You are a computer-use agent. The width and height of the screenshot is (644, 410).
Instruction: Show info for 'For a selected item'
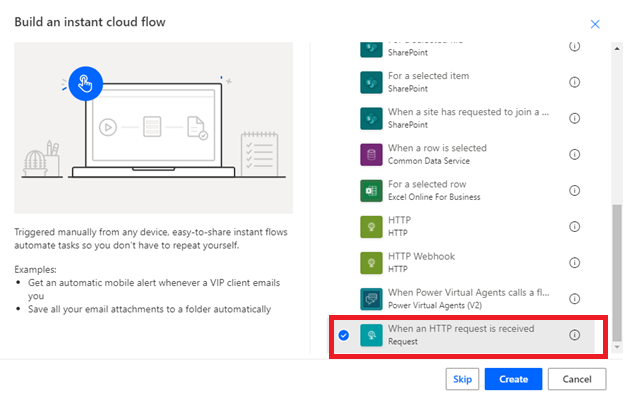[574, 82]
